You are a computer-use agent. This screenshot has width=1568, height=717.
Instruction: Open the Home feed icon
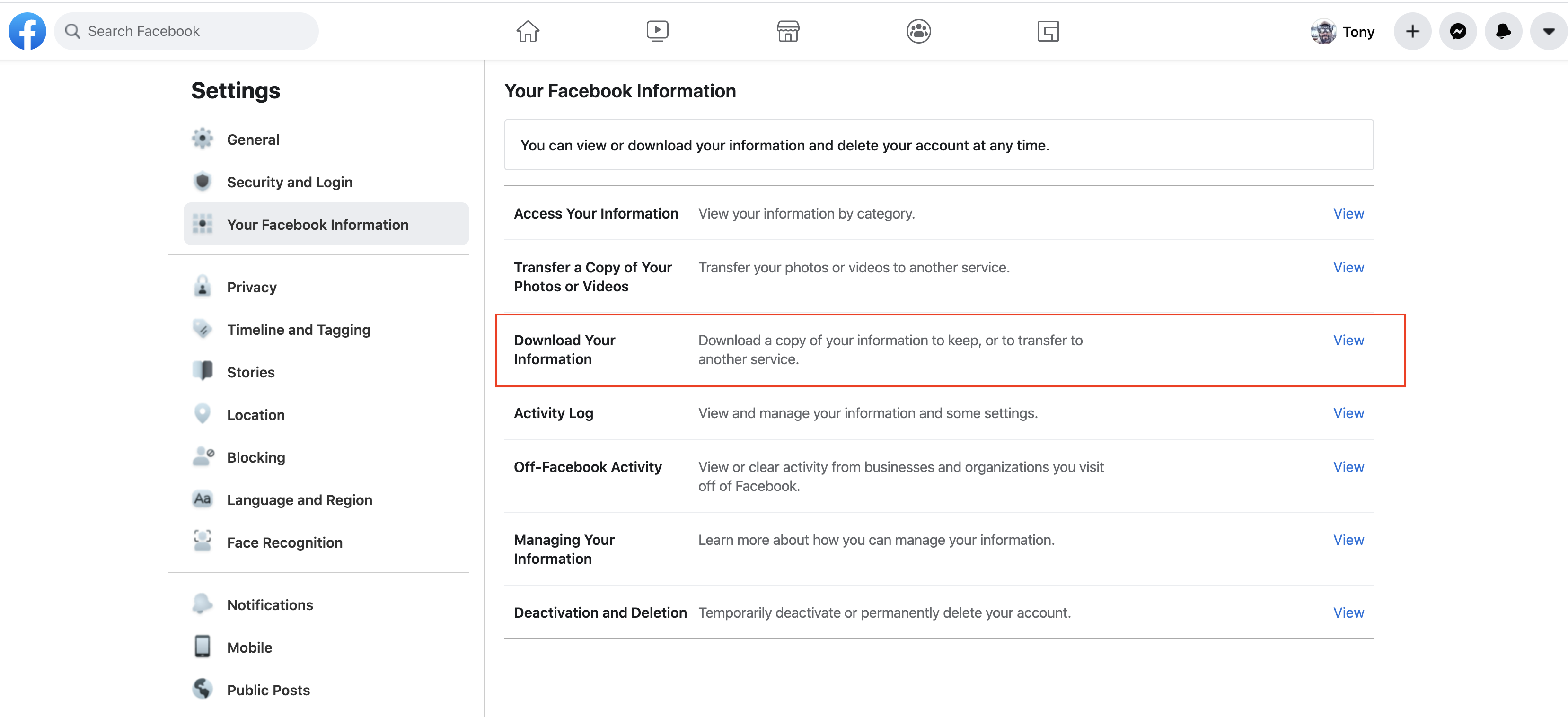528,31
